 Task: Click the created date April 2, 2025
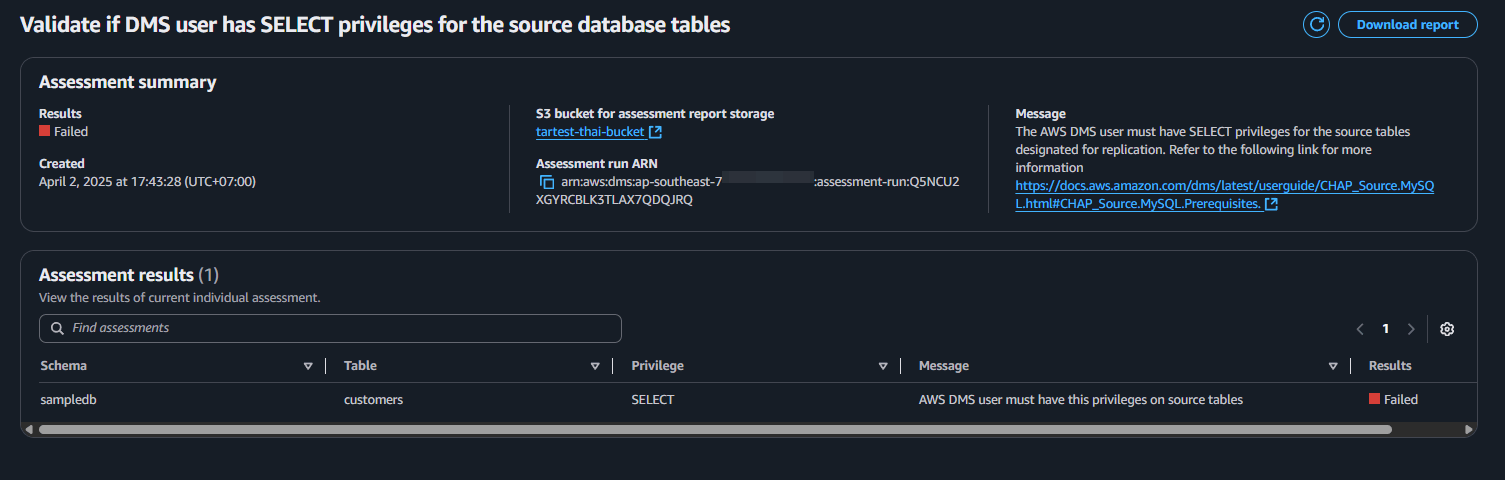[147, 181]
